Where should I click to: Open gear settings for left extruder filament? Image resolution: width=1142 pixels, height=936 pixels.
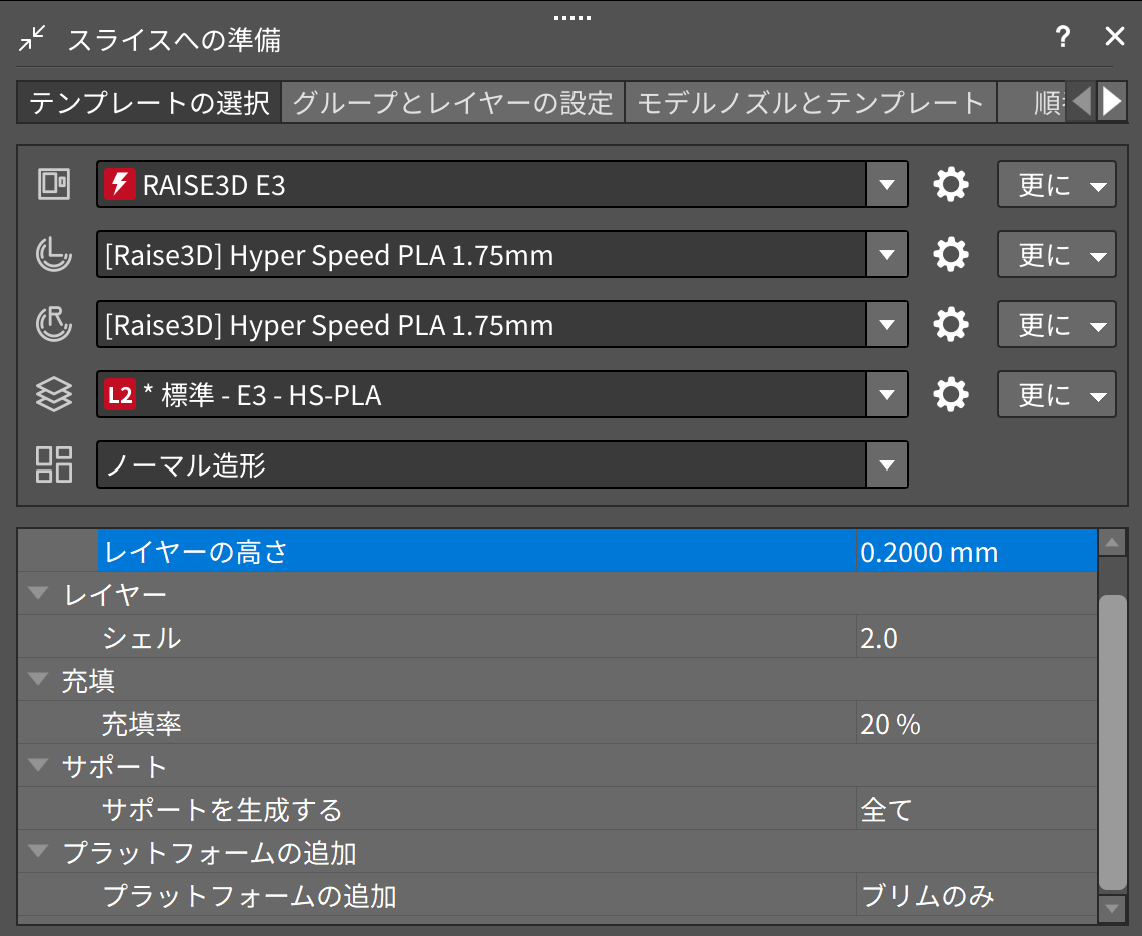click(951, 254)
